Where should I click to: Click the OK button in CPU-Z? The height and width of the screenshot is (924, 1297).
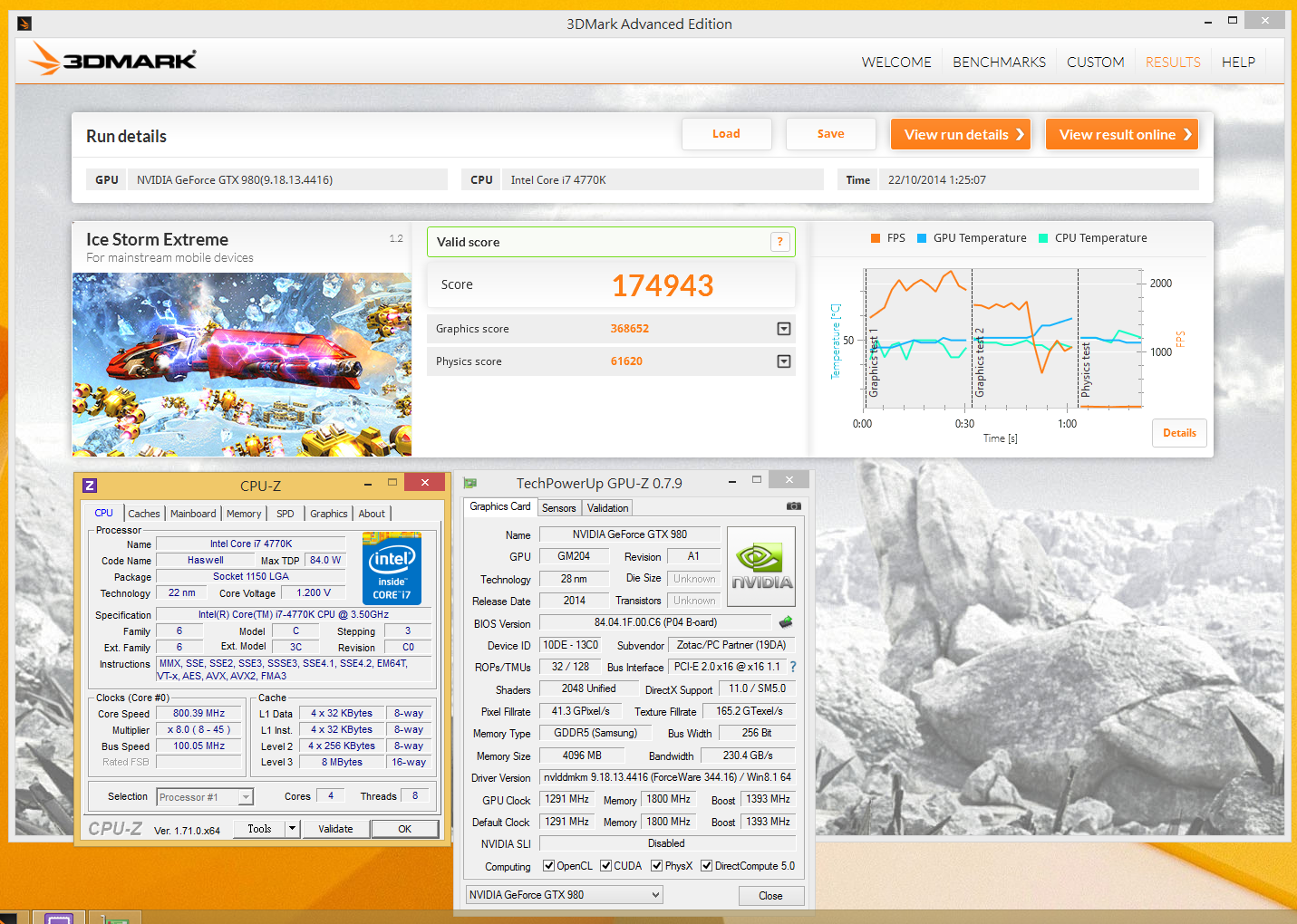point(405,829)
